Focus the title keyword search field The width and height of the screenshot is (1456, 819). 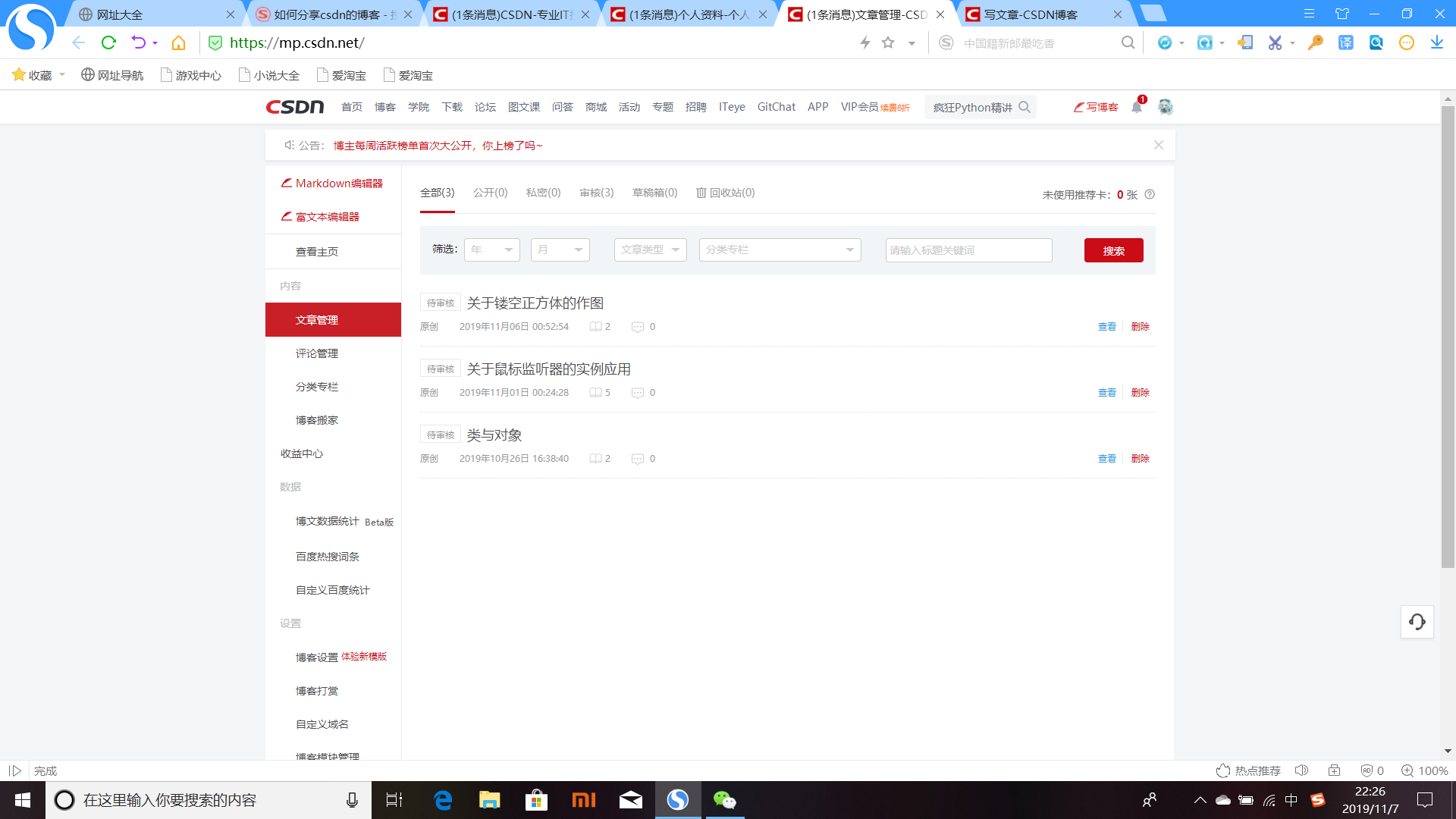(x=968, y=250)
